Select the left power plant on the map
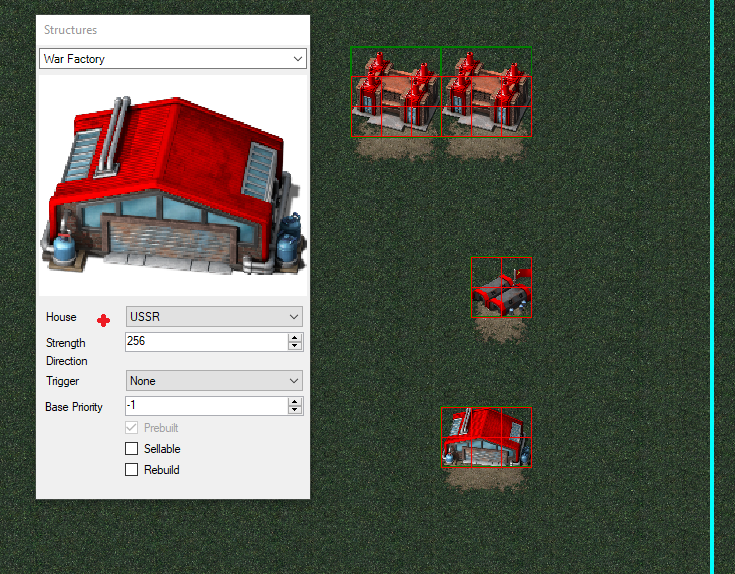Viewport: 735px width, 574px height. pos(396,92)
